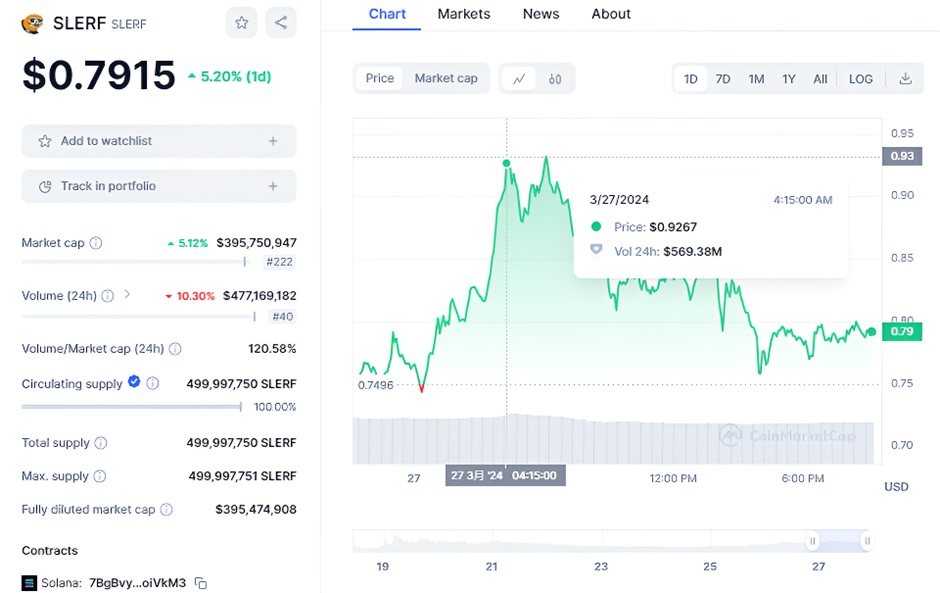This screenshot has width=940, height=593.
Task: Click Track in portfolio button
Action: click(159, 186)
